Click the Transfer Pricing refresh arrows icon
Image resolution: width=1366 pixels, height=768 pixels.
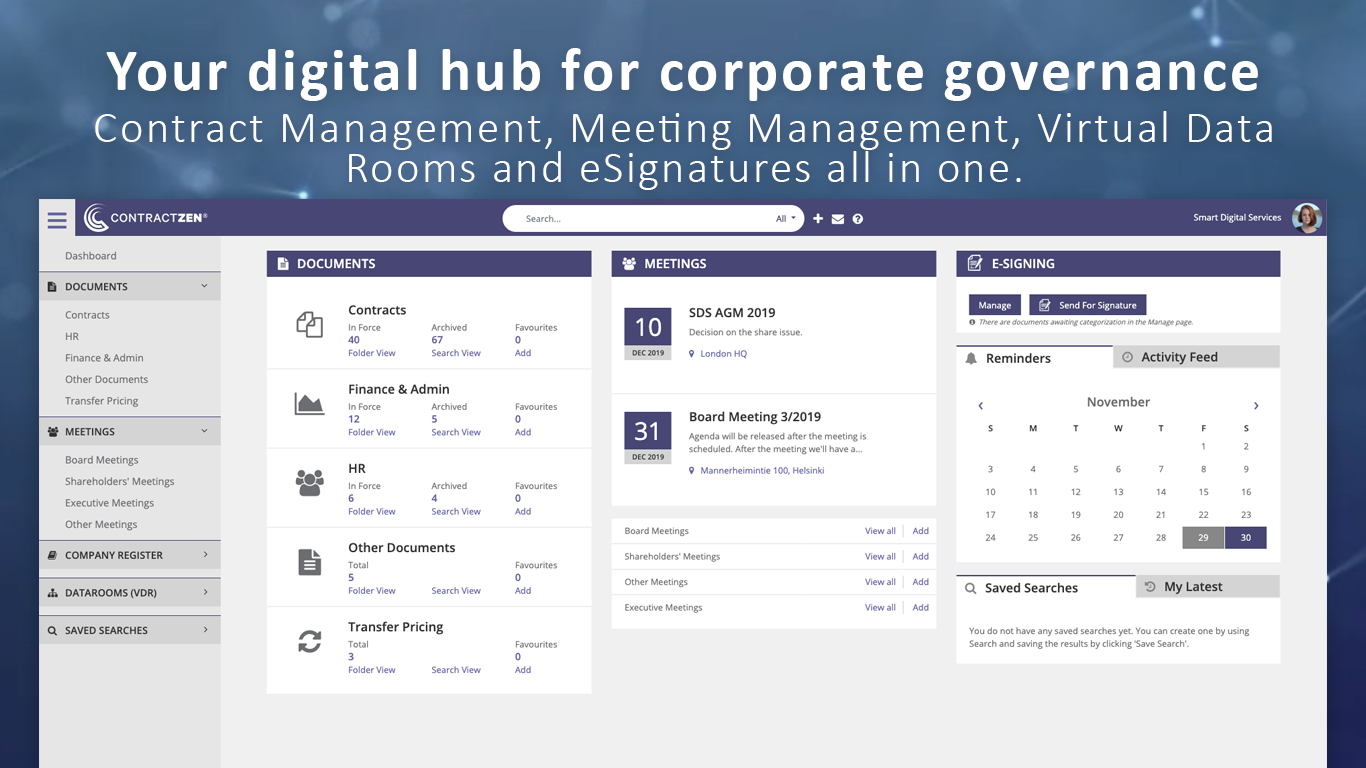pos(310,642)
